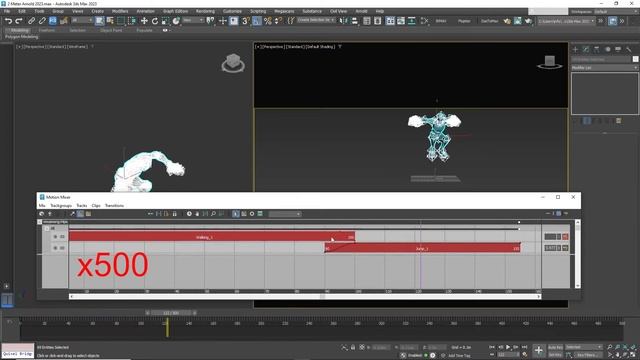This screenshot has height=360, width=640.
Task: Activate the Select and Place tool
Action: pyautogui.click(x=176, y=21)
